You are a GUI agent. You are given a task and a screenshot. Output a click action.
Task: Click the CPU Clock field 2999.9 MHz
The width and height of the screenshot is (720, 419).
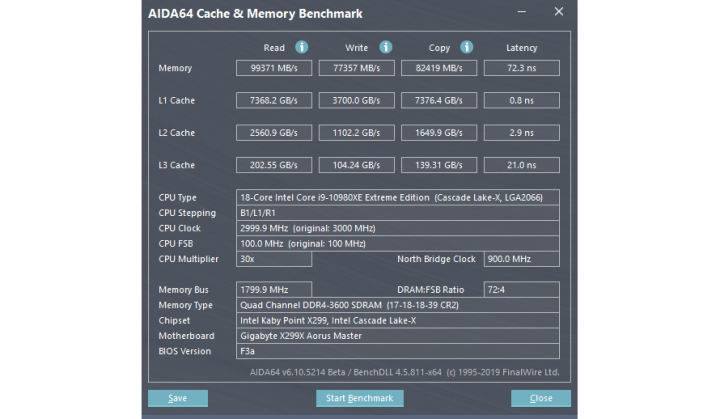(398, 228)
